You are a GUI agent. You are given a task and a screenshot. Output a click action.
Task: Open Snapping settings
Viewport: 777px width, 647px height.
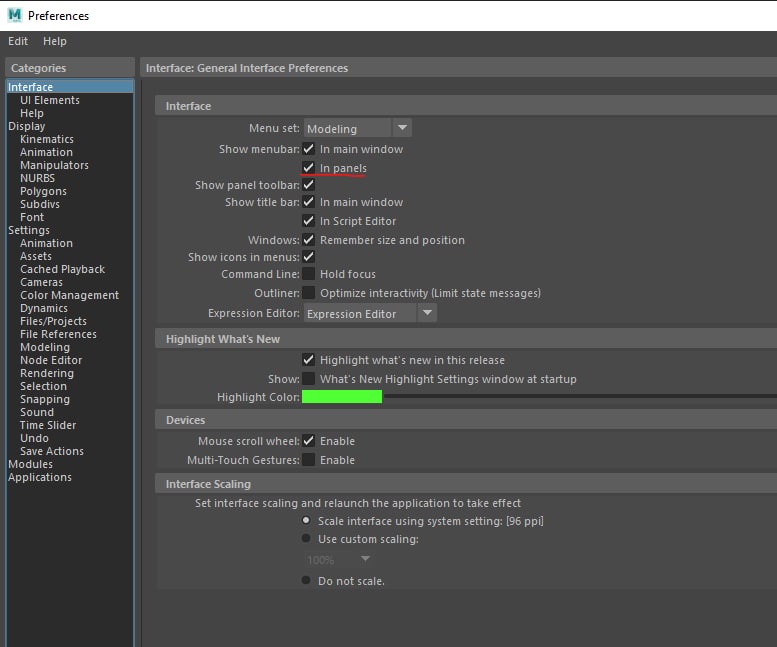(45, 399)
